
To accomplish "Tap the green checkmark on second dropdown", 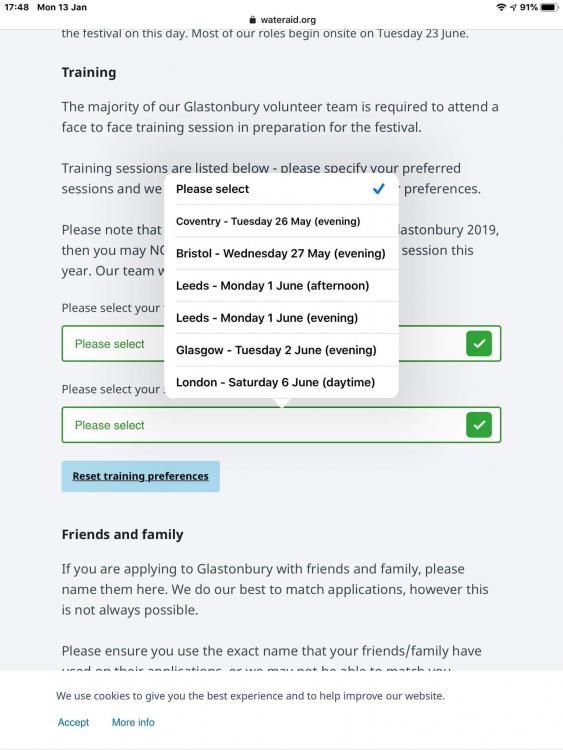I will coord(479,425).
